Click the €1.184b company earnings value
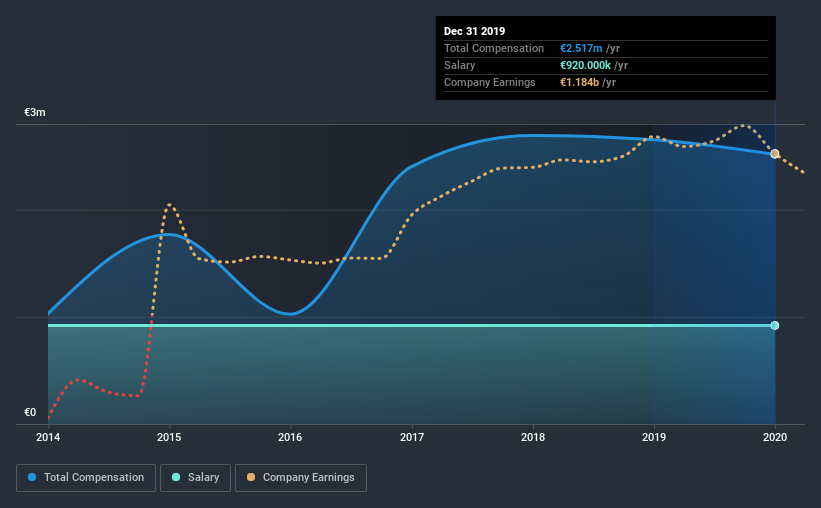This screenshot has height=508, width=821. point(580,82)
